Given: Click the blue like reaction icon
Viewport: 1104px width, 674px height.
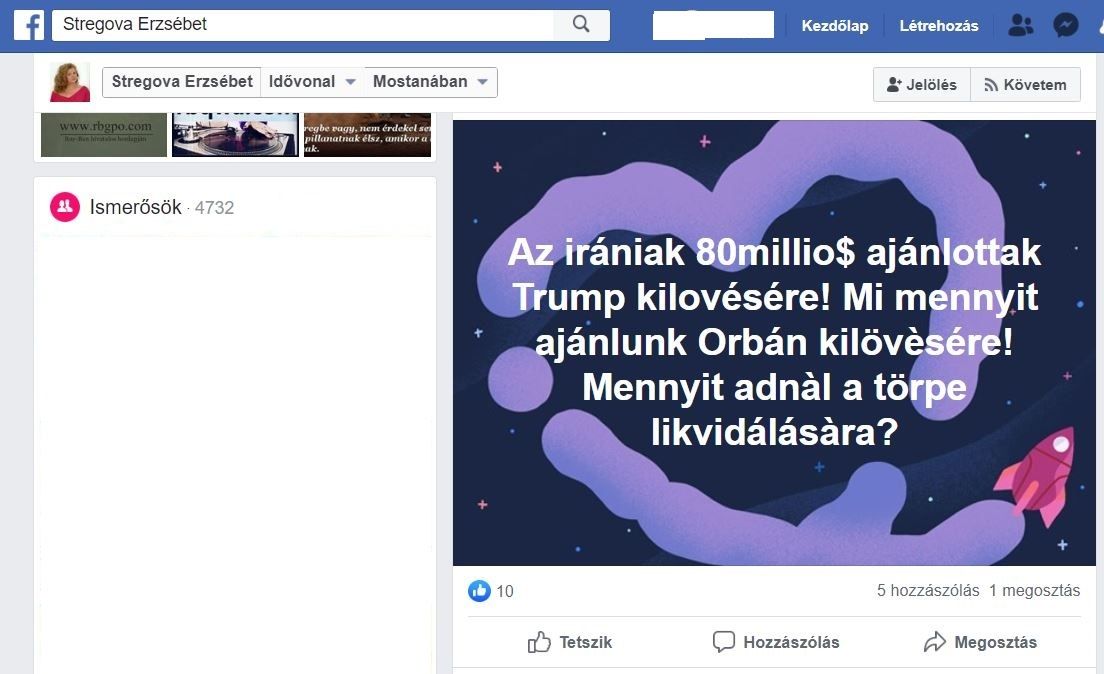Looking at the screenshot, I should [x=479, y=591].
